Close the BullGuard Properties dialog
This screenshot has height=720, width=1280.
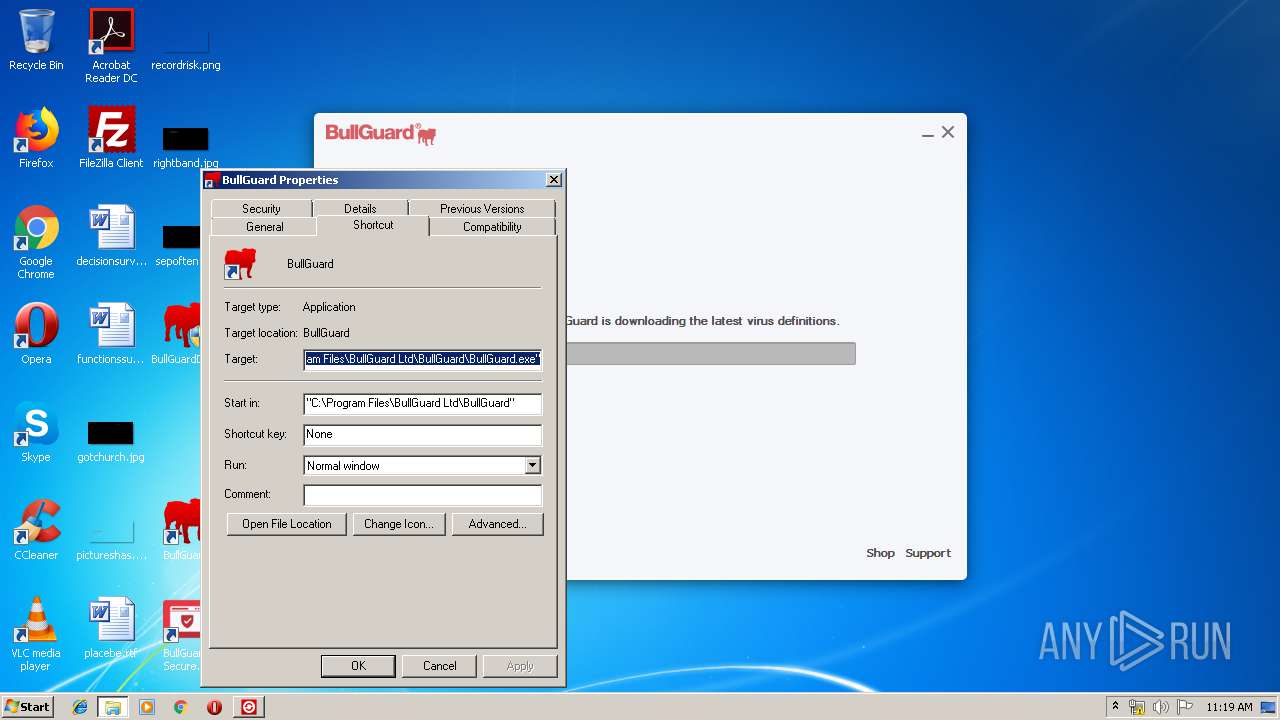(553, 180)
